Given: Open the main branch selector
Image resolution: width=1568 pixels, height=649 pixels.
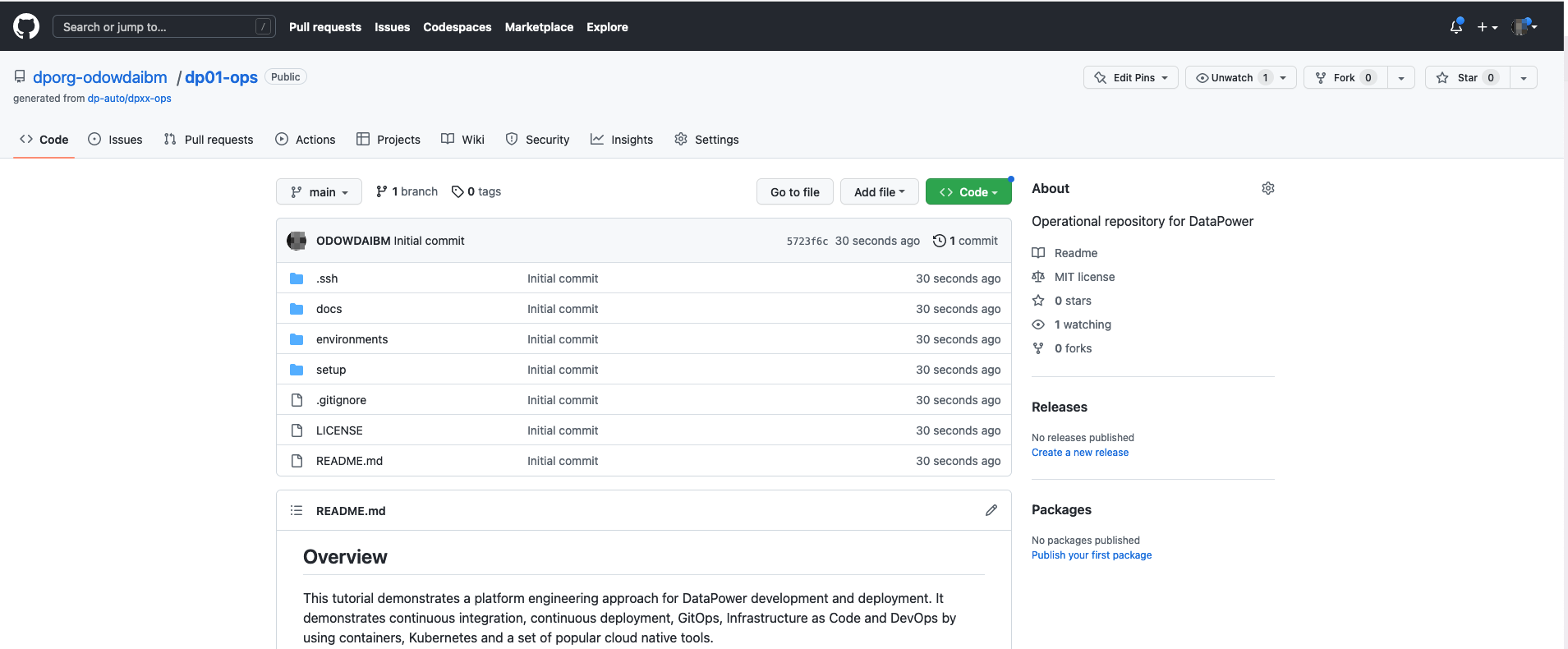Looking at the screenshot, I should (x=319, y=191).
